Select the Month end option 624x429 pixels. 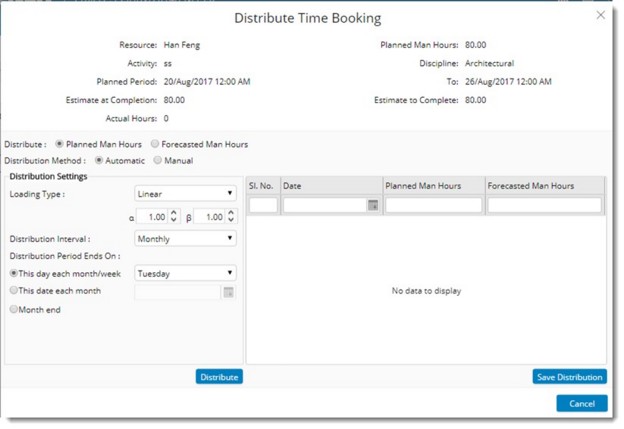point(13,310)
